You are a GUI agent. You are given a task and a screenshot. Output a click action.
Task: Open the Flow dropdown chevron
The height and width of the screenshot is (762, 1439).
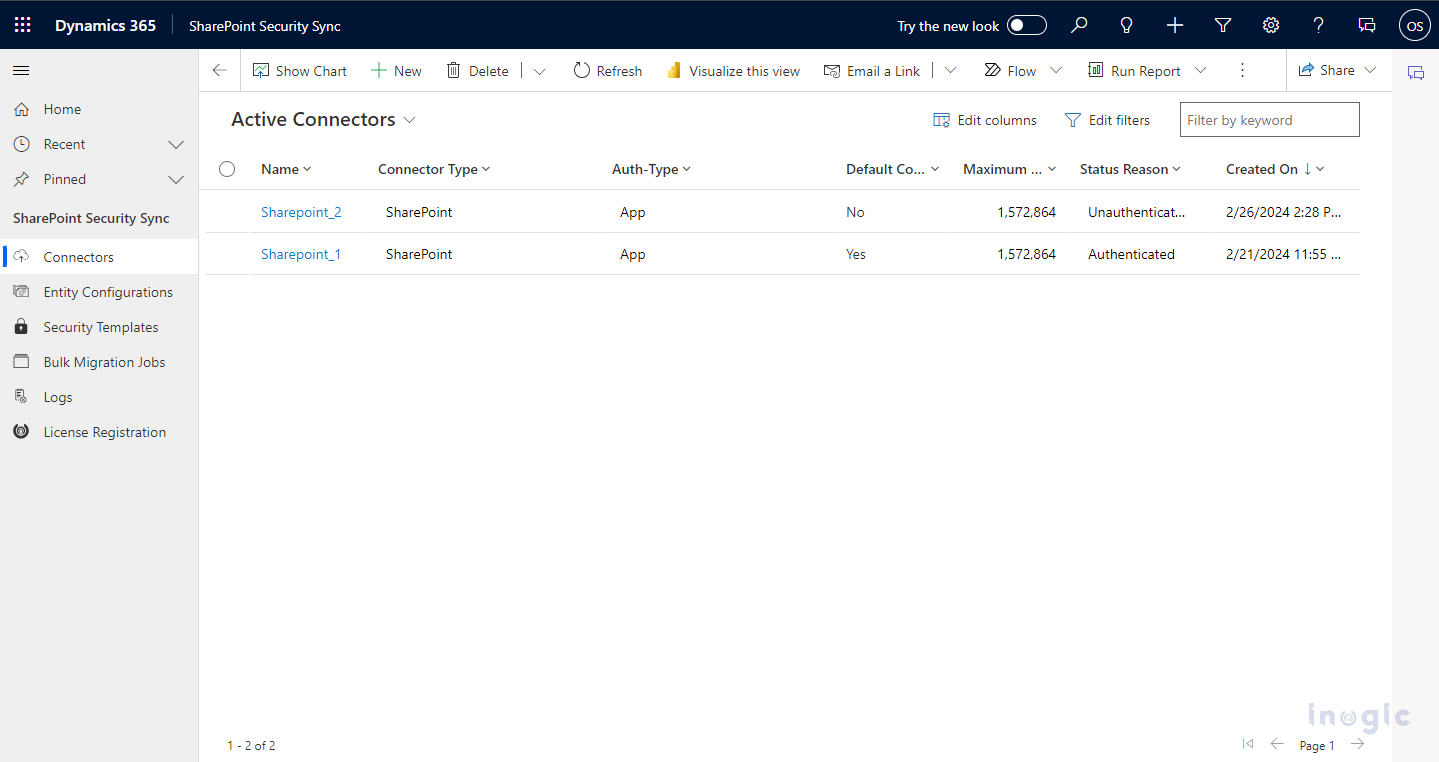1056,70
